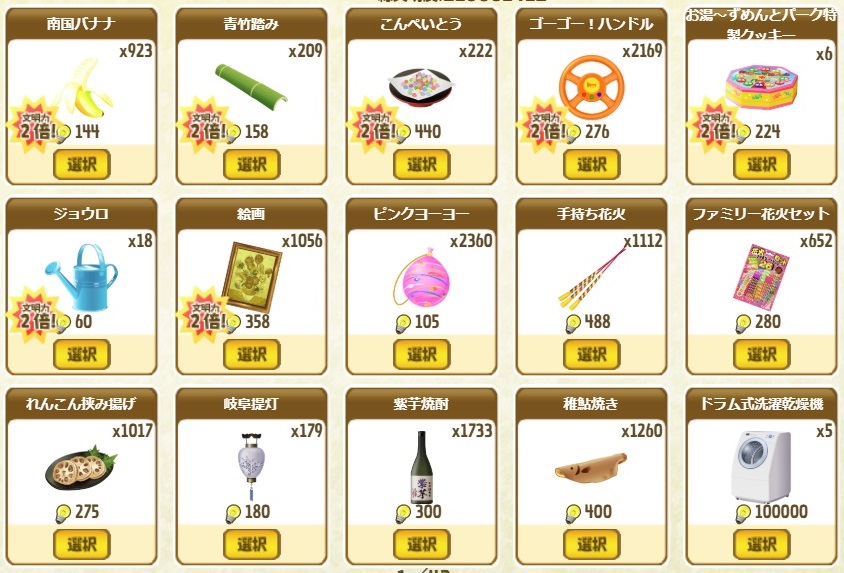Image resolution: width=844 pixels, height=573 pixels.
Task: Select ファミリー花火セット using its 選択 button
Action: coord(762,354)
